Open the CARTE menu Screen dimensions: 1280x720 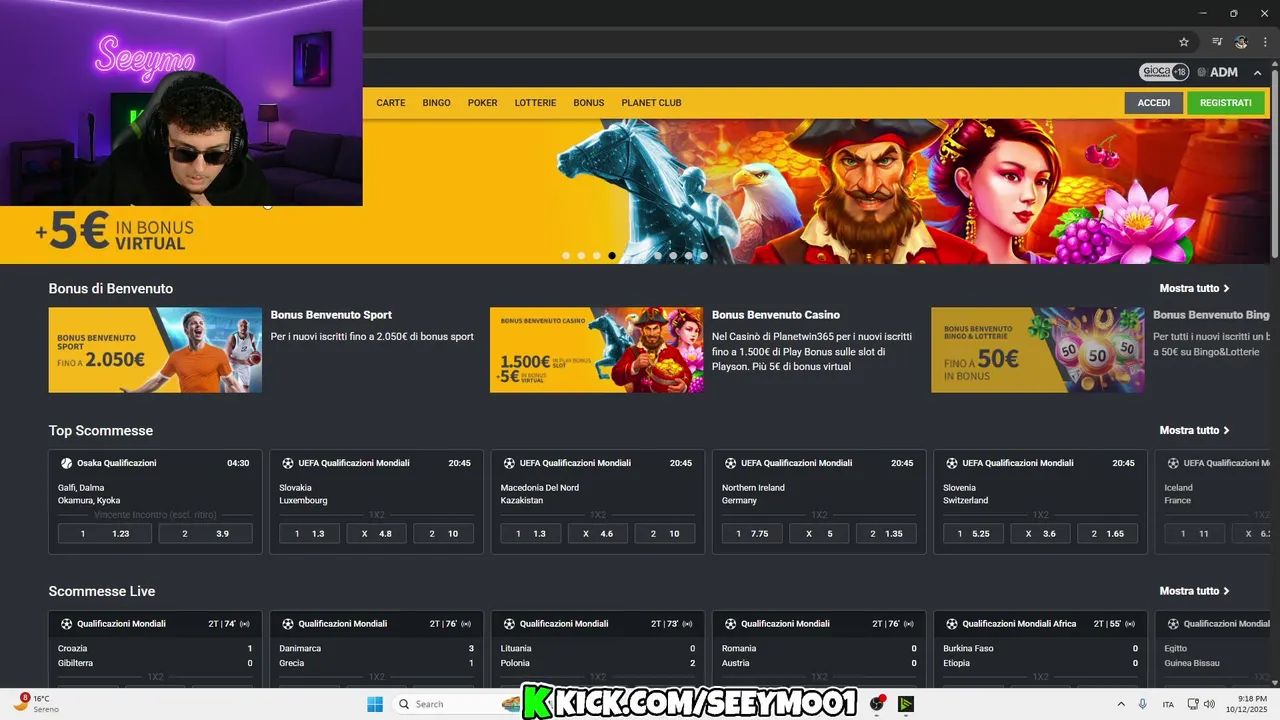pos(391,103)
